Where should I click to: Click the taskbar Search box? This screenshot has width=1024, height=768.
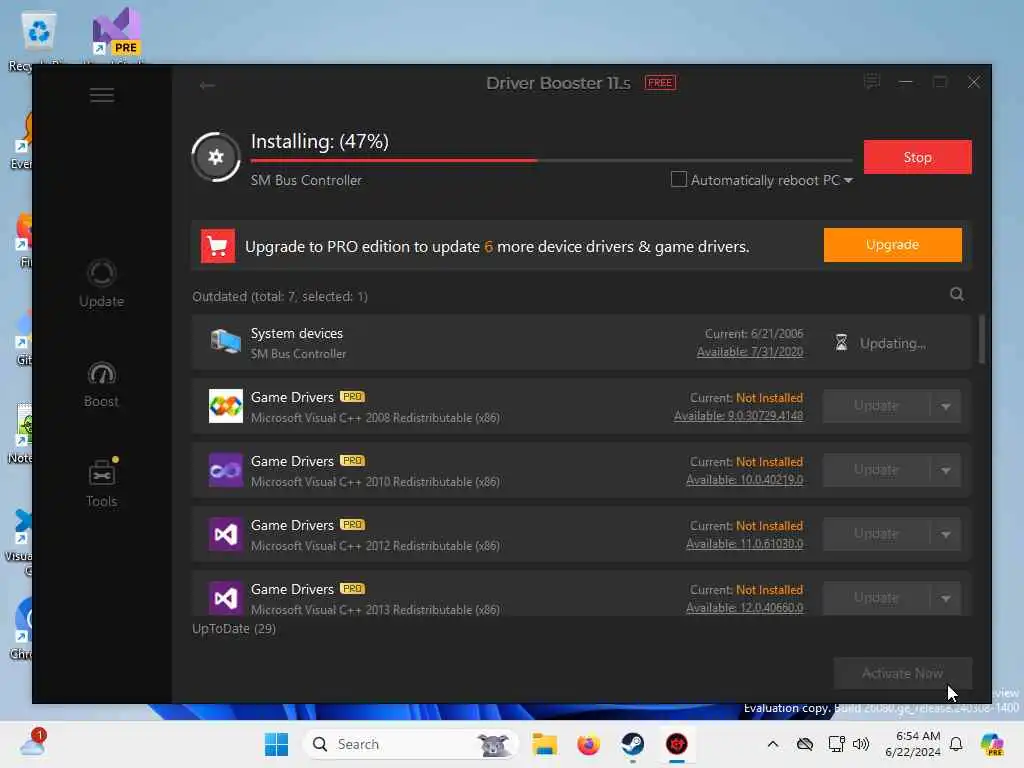pyautogui.click(x=411, y=744)
